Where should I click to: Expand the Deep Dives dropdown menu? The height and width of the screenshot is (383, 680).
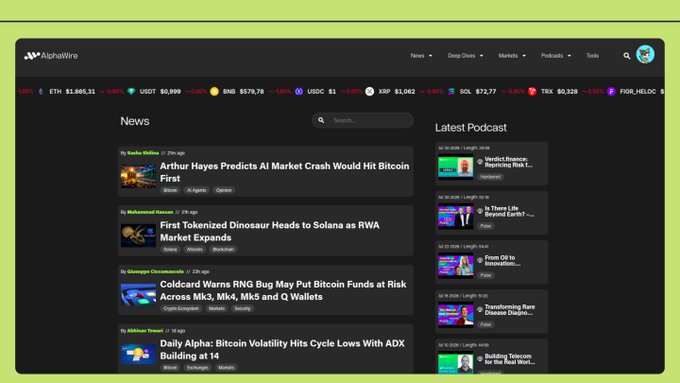pyautogui.click(x=465, y=56)
